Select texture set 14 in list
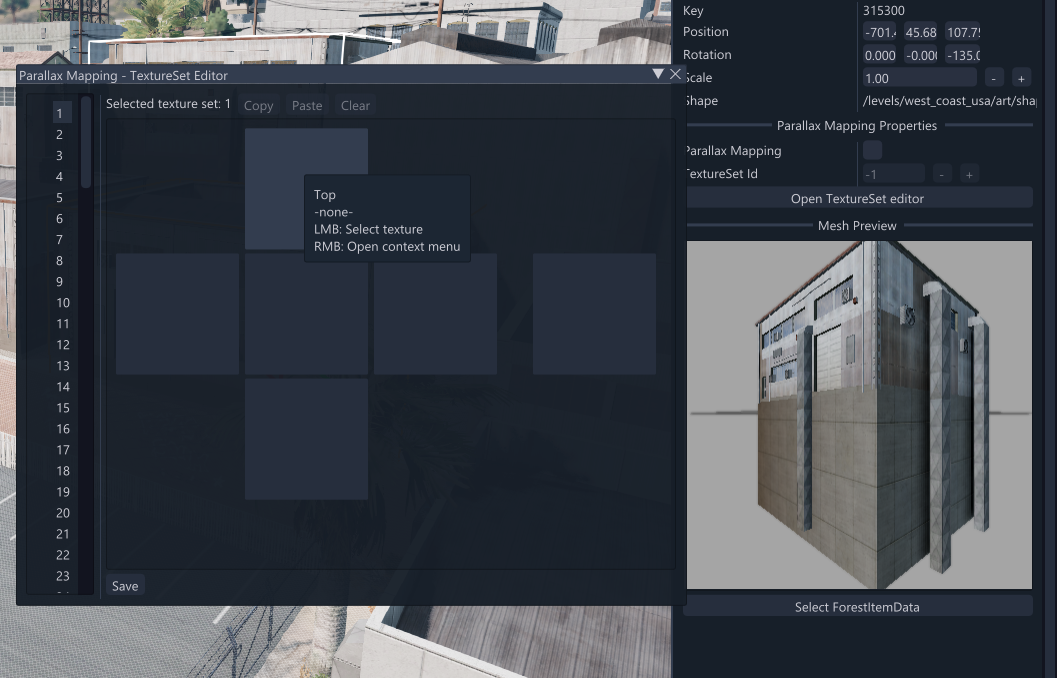Image resolution: width=1057 pixels, height=678 pixels. coord(62,386)
